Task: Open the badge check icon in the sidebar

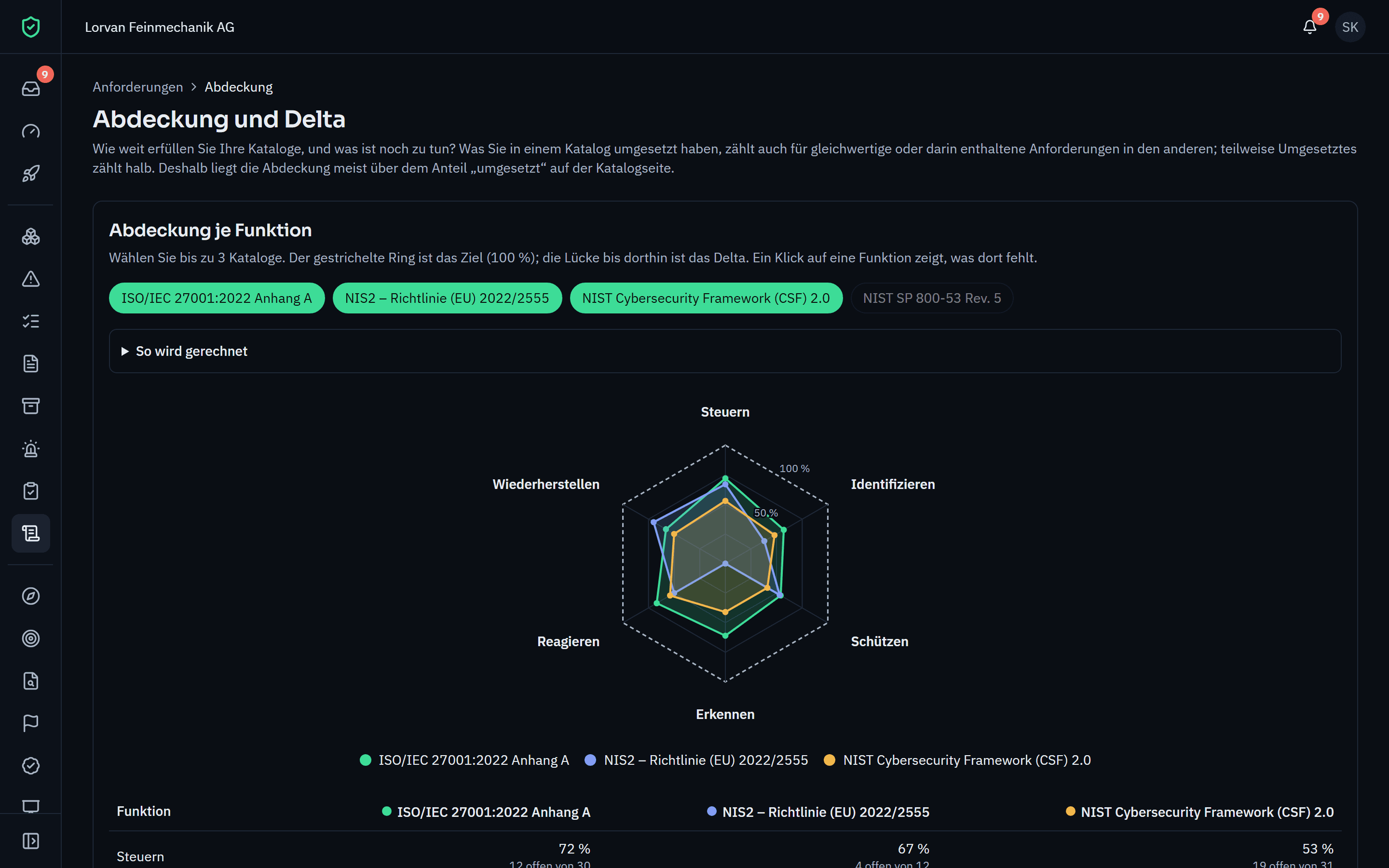Action: coord(30,766)
